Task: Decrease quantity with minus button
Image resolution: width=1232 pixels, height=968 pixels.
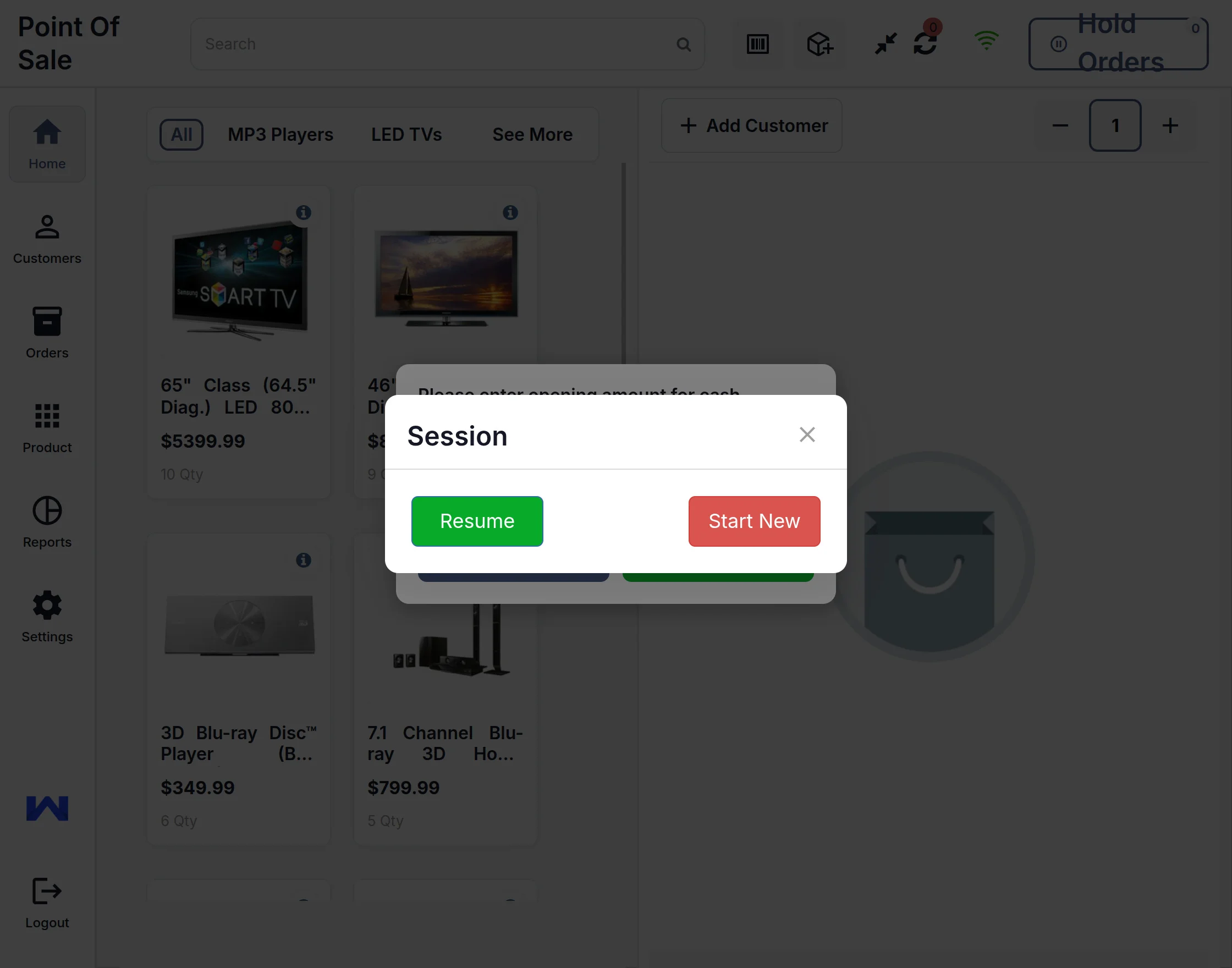Action: pyautogui.click(x=1060, y=126)
